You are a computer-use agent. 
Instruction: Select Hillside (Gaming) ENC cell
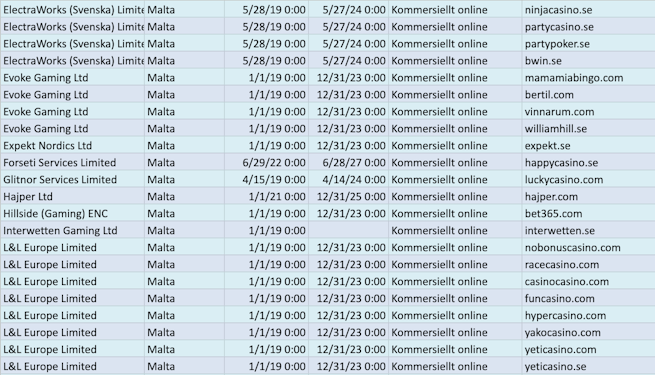pyautogui.click(x=73, y=213)
